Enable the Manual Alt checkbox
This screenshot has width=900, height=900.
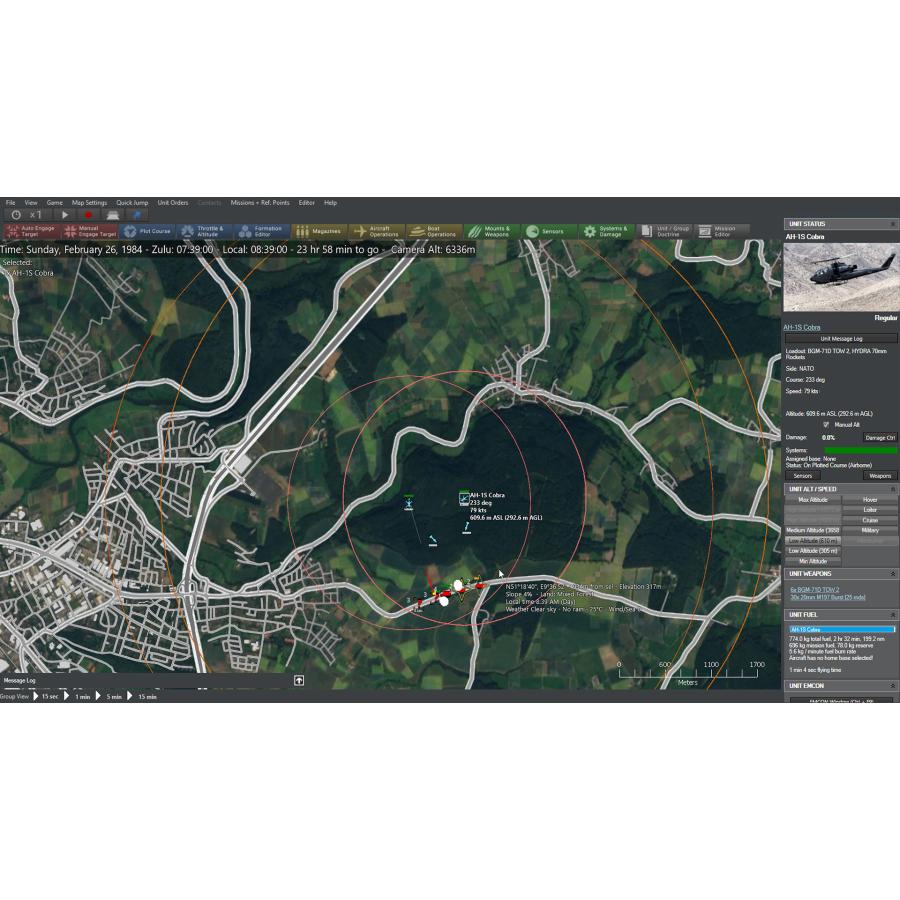(x=824, y=424)
